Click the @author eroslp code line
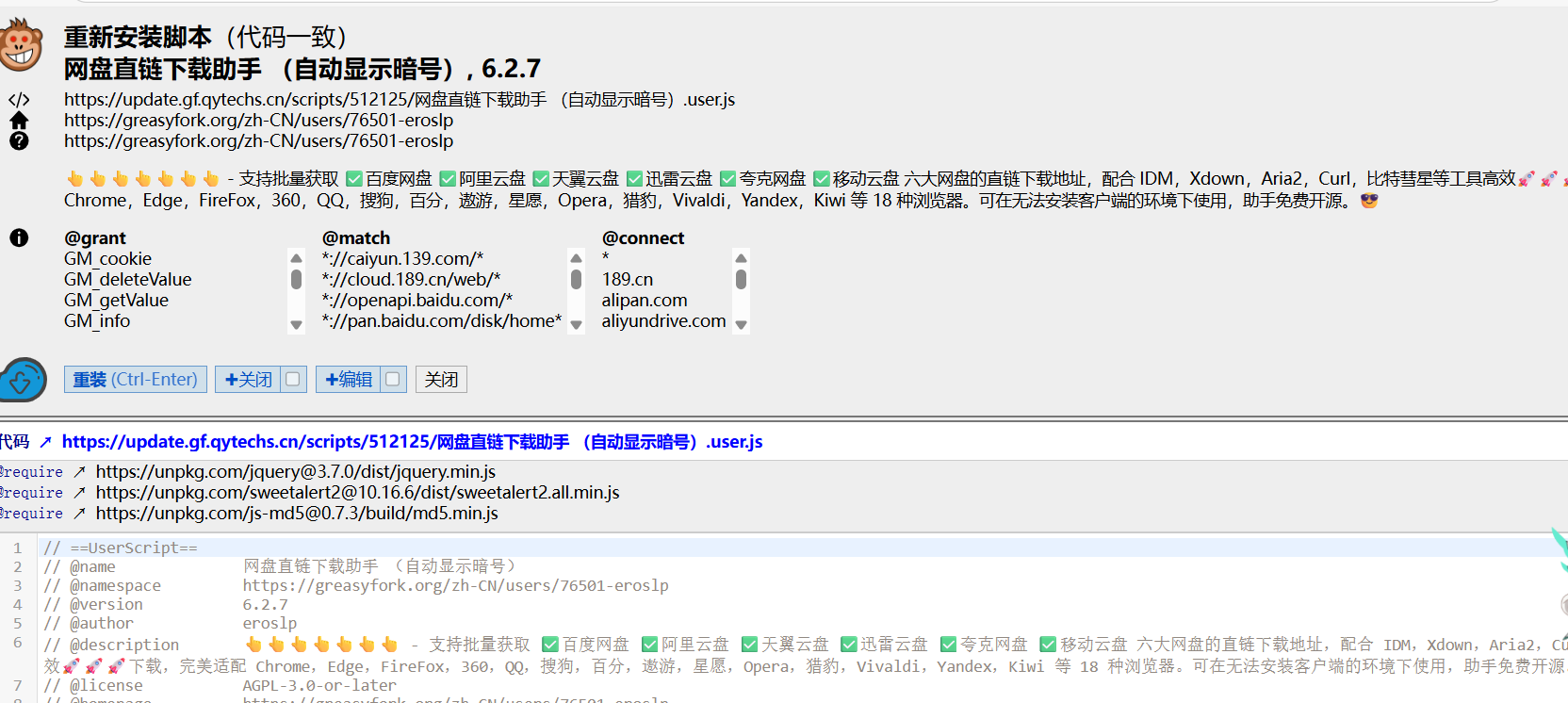1568x703 pixels. [x=801, y=623]
